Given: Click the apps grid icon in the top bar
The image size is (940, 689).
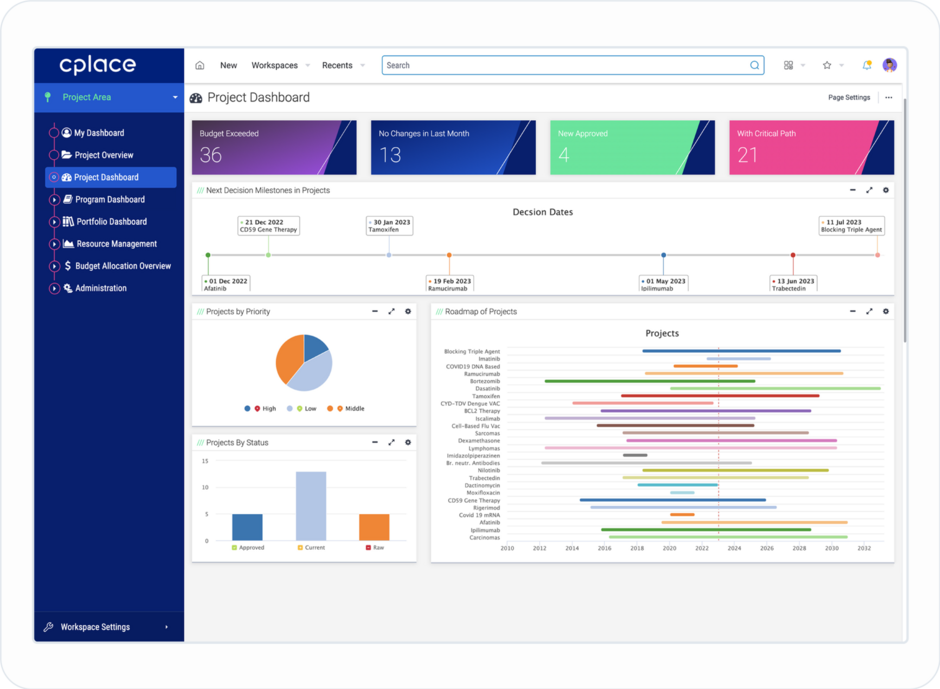Looking at the screenshot, I should click(788, 64).
